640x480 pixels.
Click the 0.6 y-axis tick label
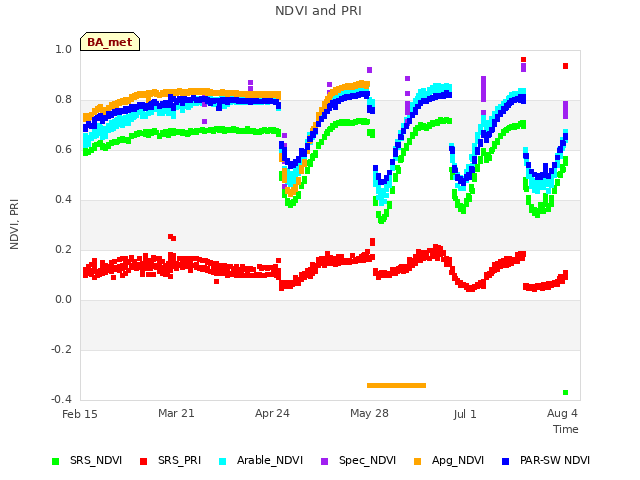63,149
